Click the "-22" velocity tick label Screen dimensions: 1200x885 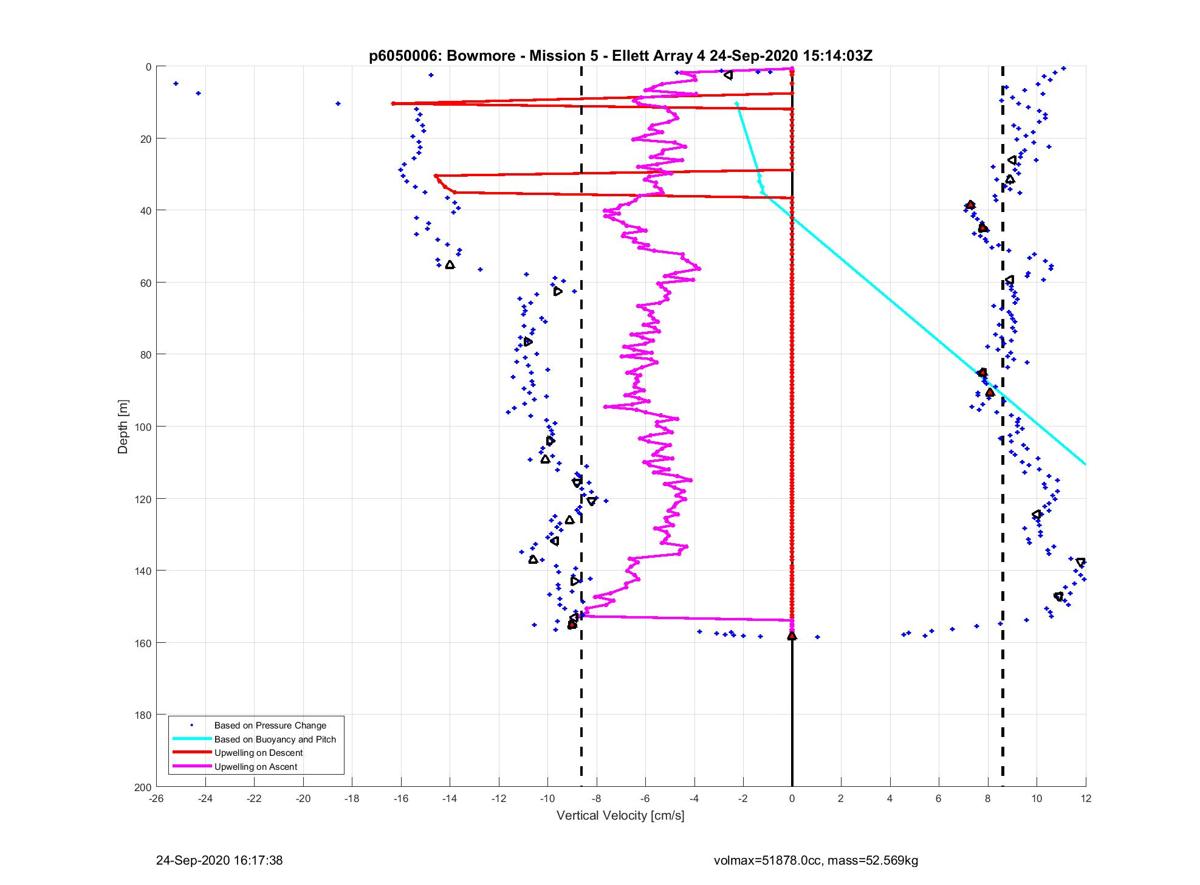tap(253, 799)
